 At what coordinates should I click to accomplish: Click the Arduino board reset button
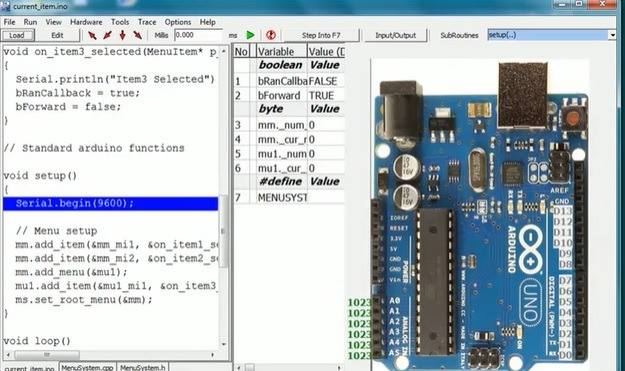point(573,118)
